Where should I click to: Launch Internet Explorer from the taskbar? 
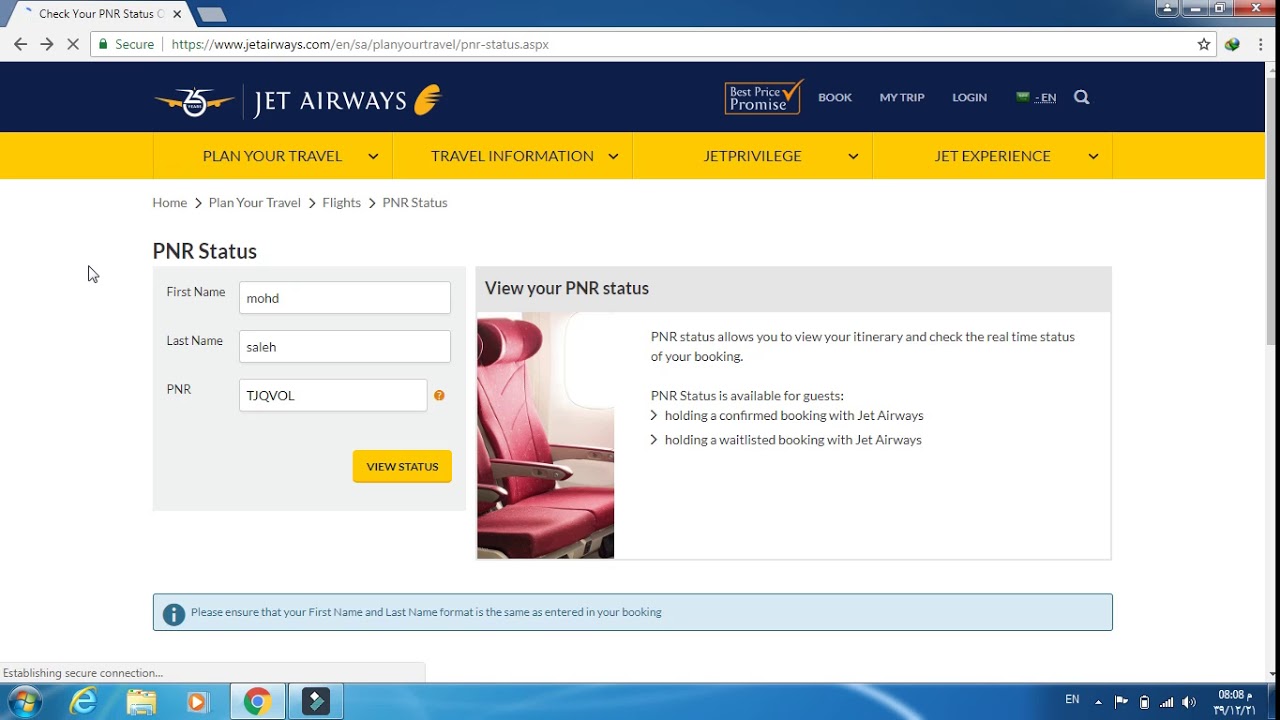pyautogui.click(x=83, y=702)
